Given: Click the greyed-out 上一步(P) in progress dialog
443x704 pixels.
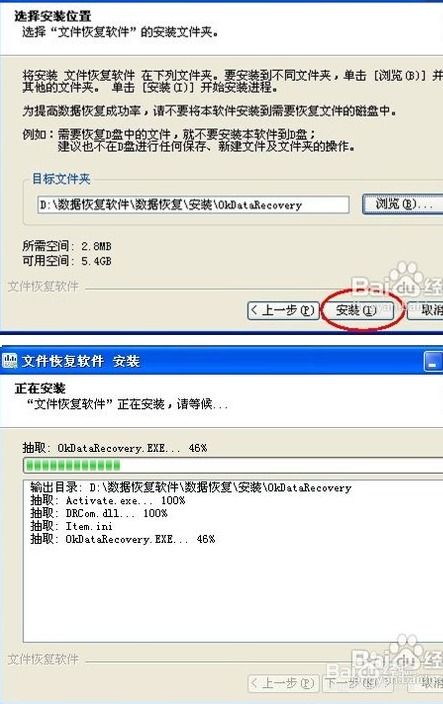Looking at the screenshot, I should [283, 683].
